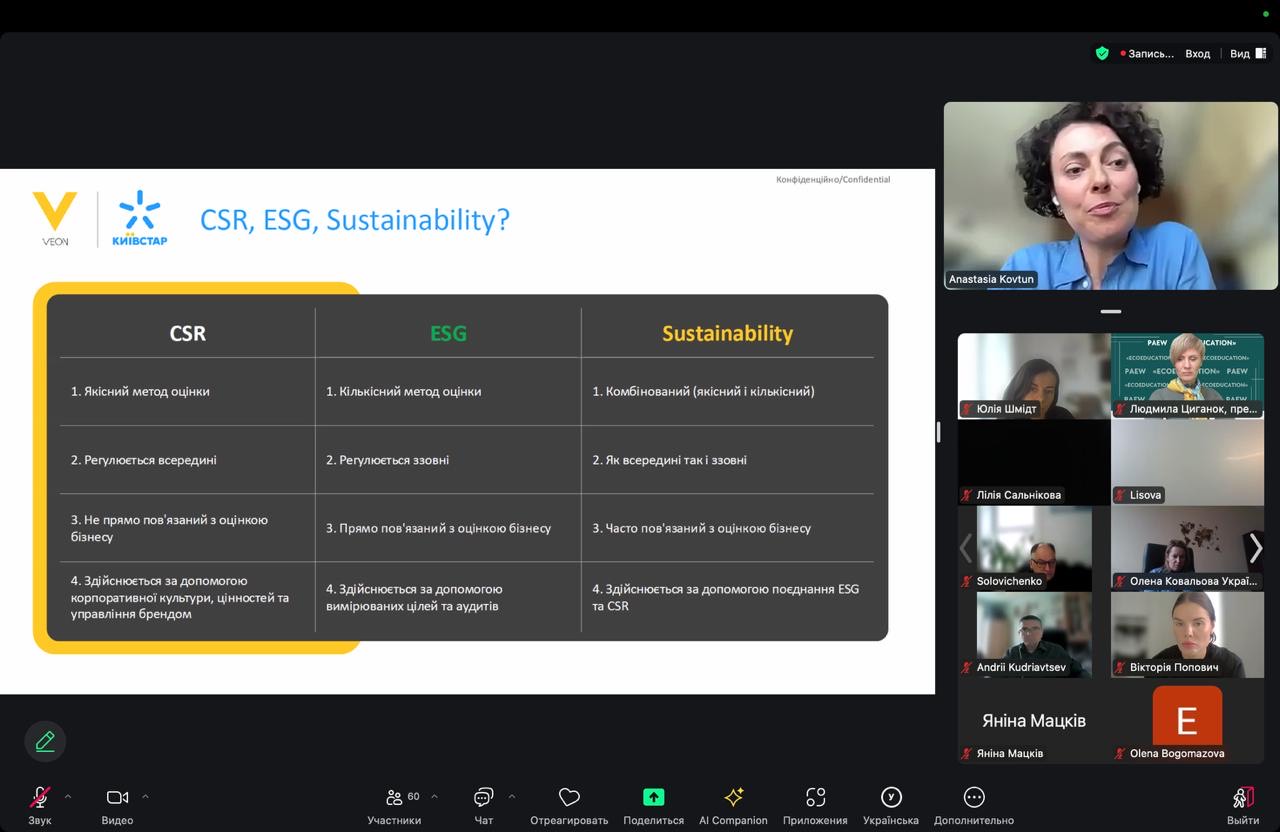The image size is (1280, 832).
Task: Open the Apps icon in toolbar
Action: pos(815,797)
